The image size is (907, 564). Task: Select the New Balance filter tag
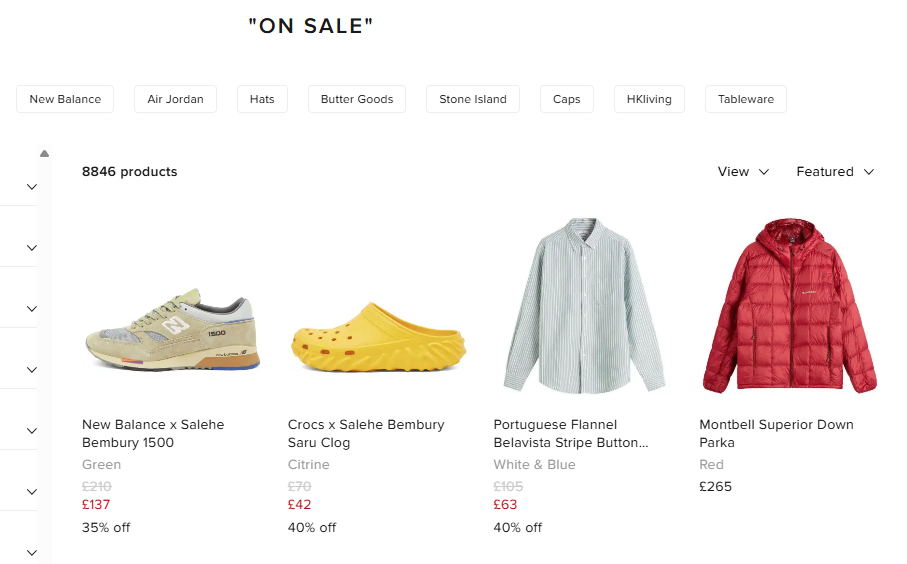pos(65,100)
